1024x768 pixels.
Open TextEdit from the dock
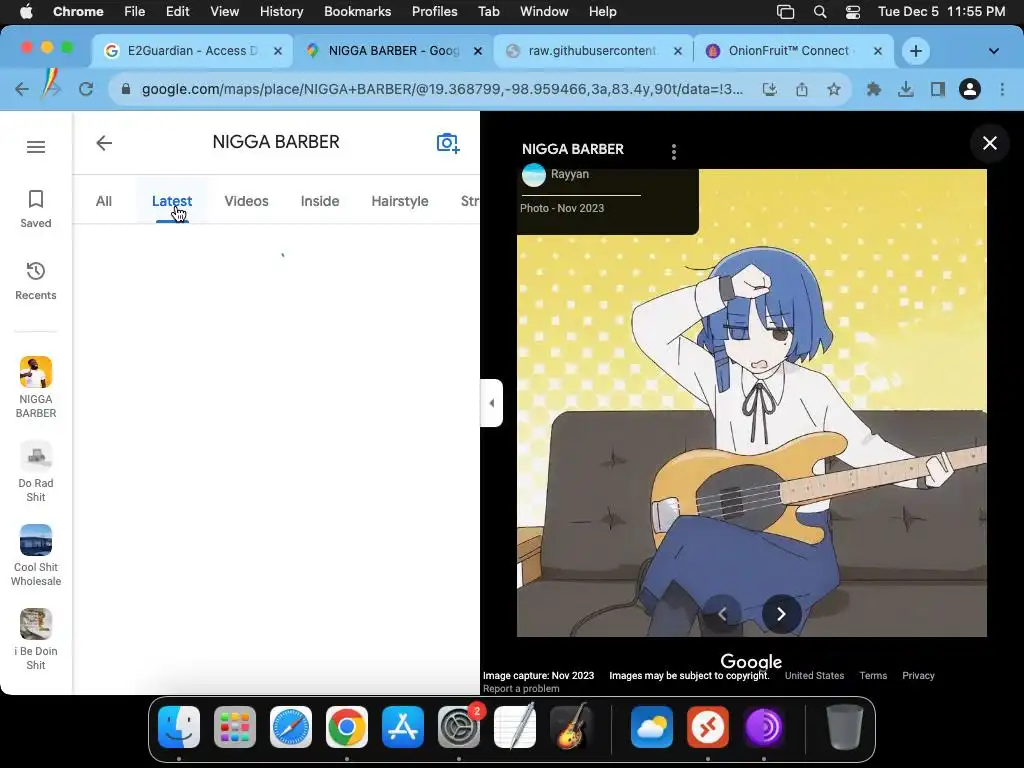[515, 727]
